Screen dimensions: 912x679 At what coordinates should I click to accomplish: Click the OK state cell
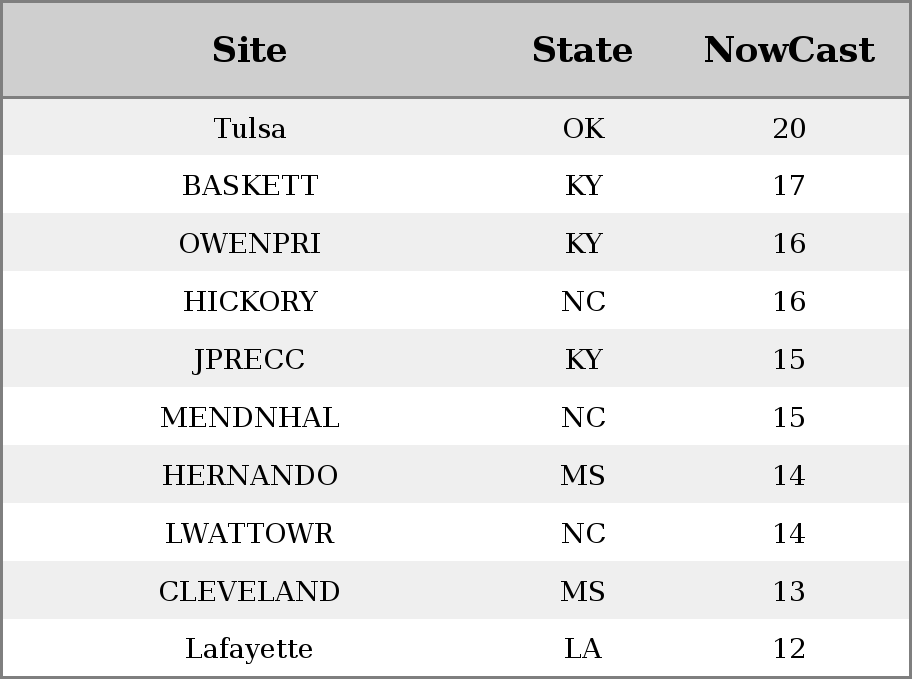583,128
